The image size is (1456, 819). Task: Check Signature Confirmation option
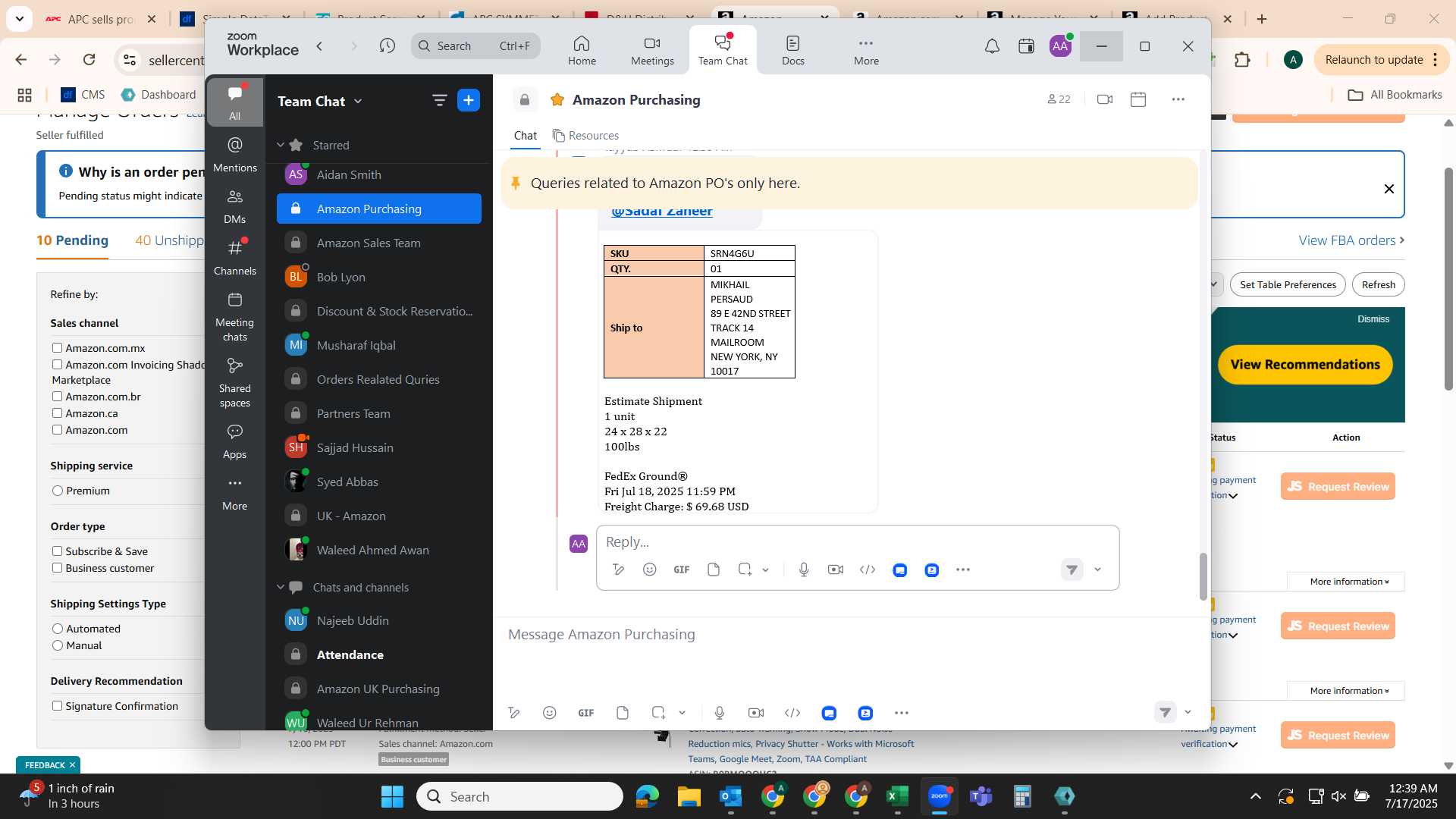click(57, 706)
